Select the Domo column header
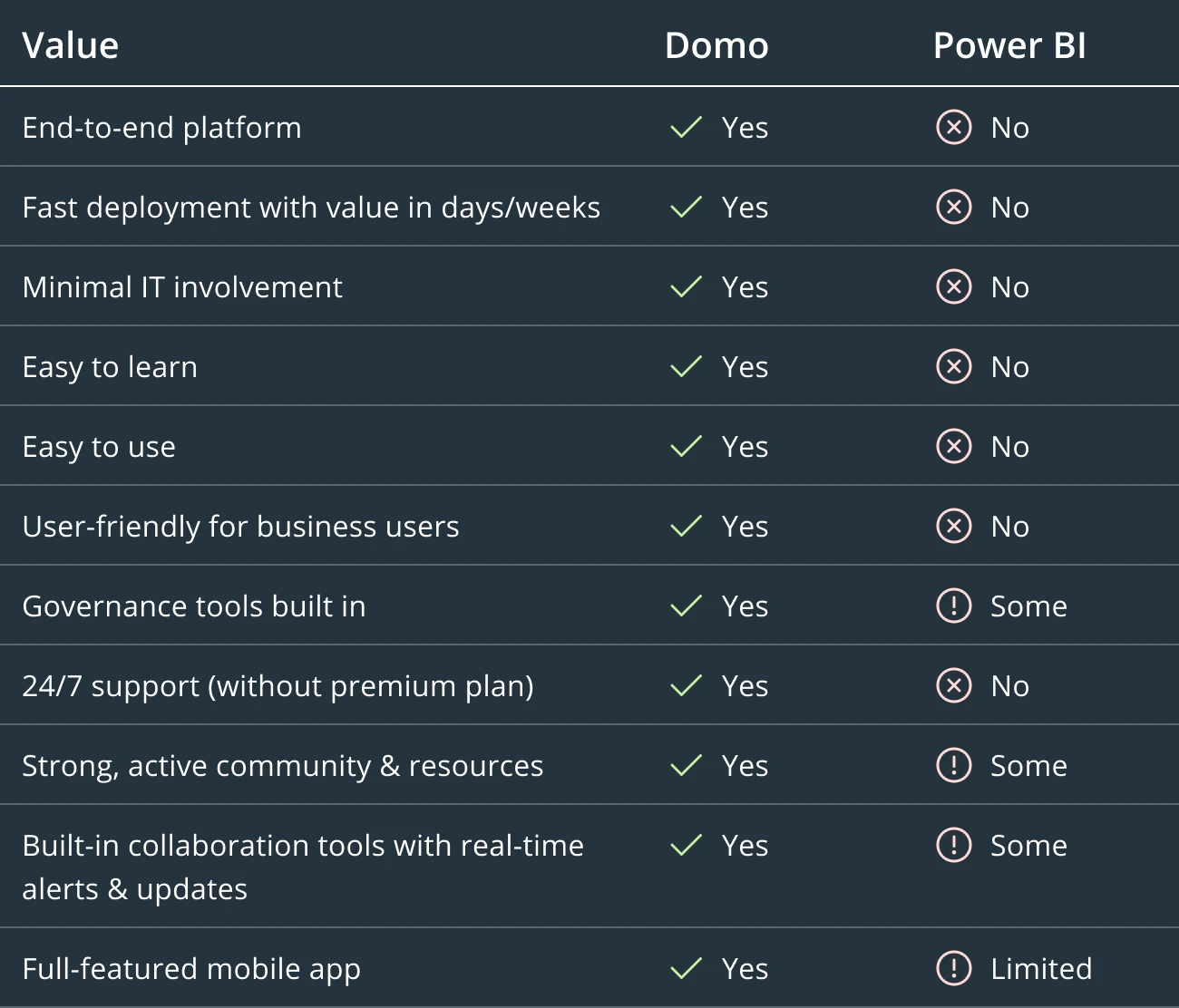The height and width of the screenshot is (1008, 1179). [x=716, y=44]
